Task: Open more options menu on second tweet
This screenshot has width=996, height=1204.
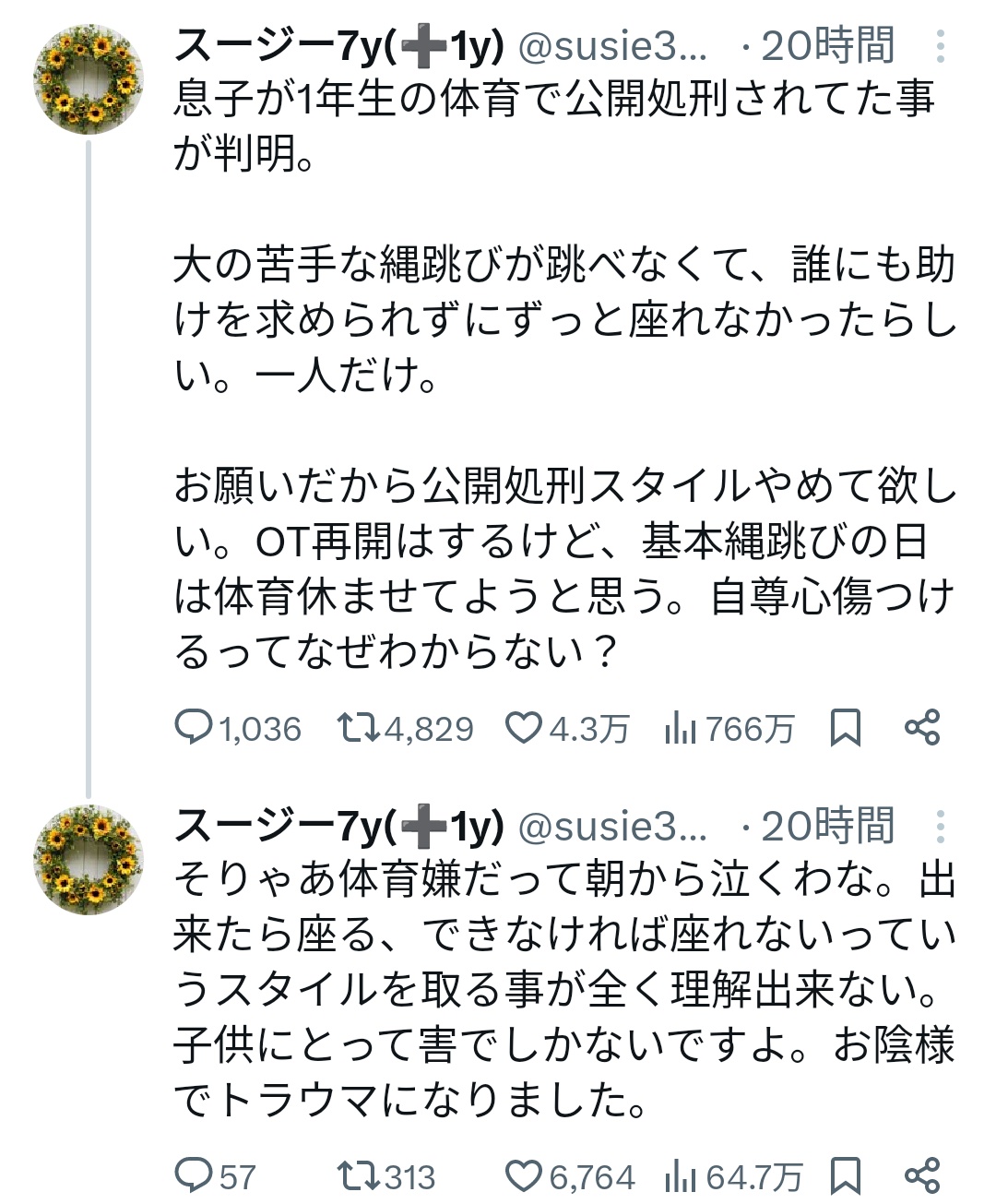Action: click(x=940, y=827)
